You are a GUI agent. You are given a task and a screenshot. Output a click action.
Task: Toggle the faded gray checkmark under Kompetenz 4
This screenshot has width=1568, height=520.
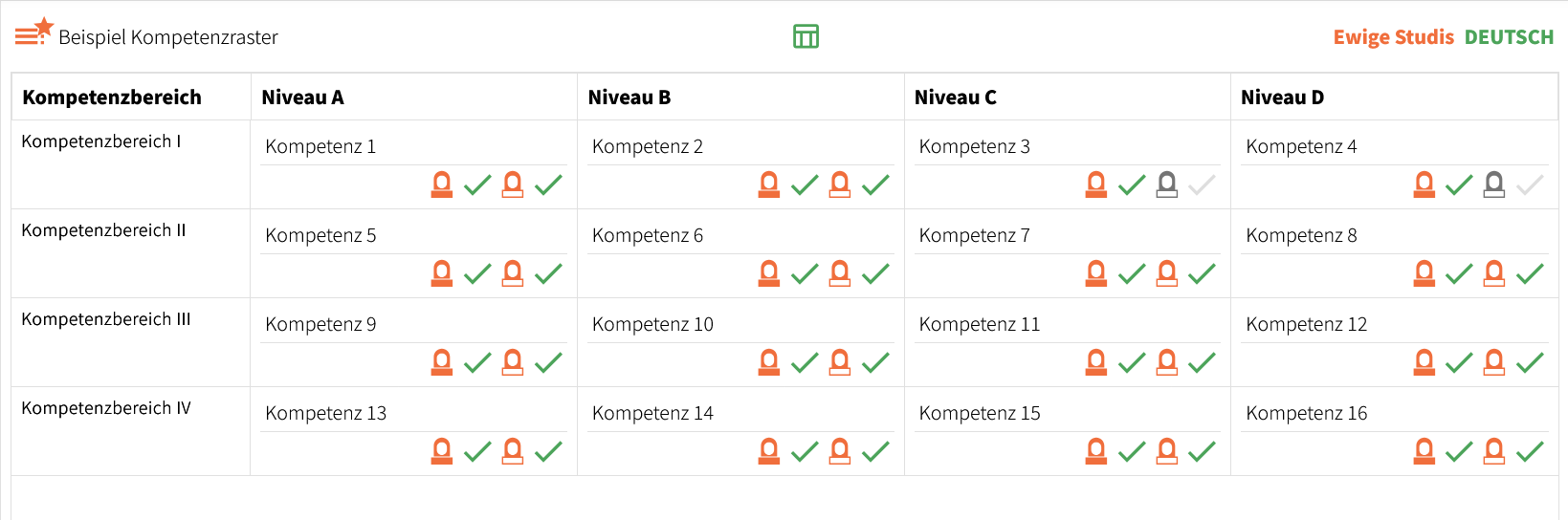1530,184
